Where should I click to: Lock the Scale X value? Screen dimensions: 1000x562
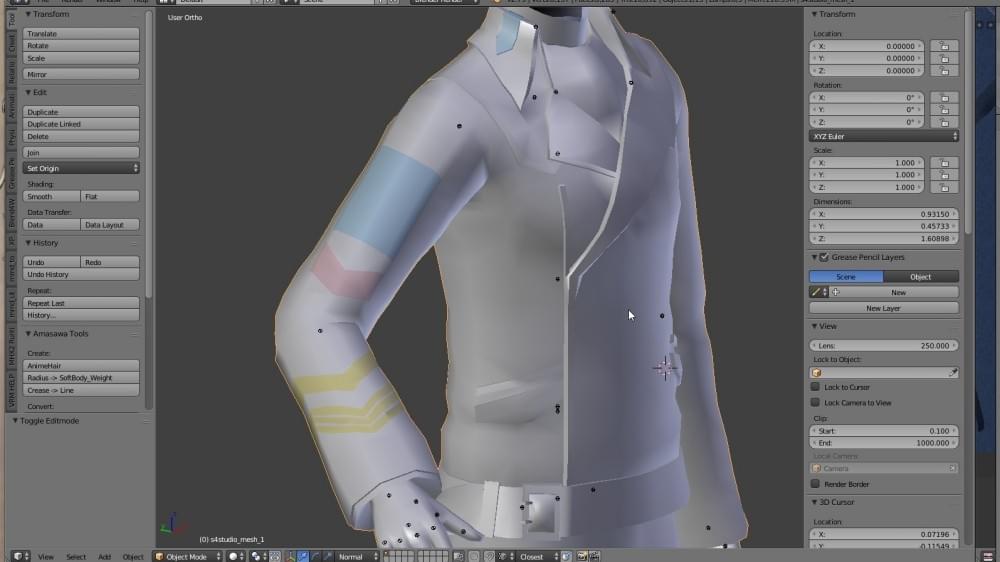(945, 163)
